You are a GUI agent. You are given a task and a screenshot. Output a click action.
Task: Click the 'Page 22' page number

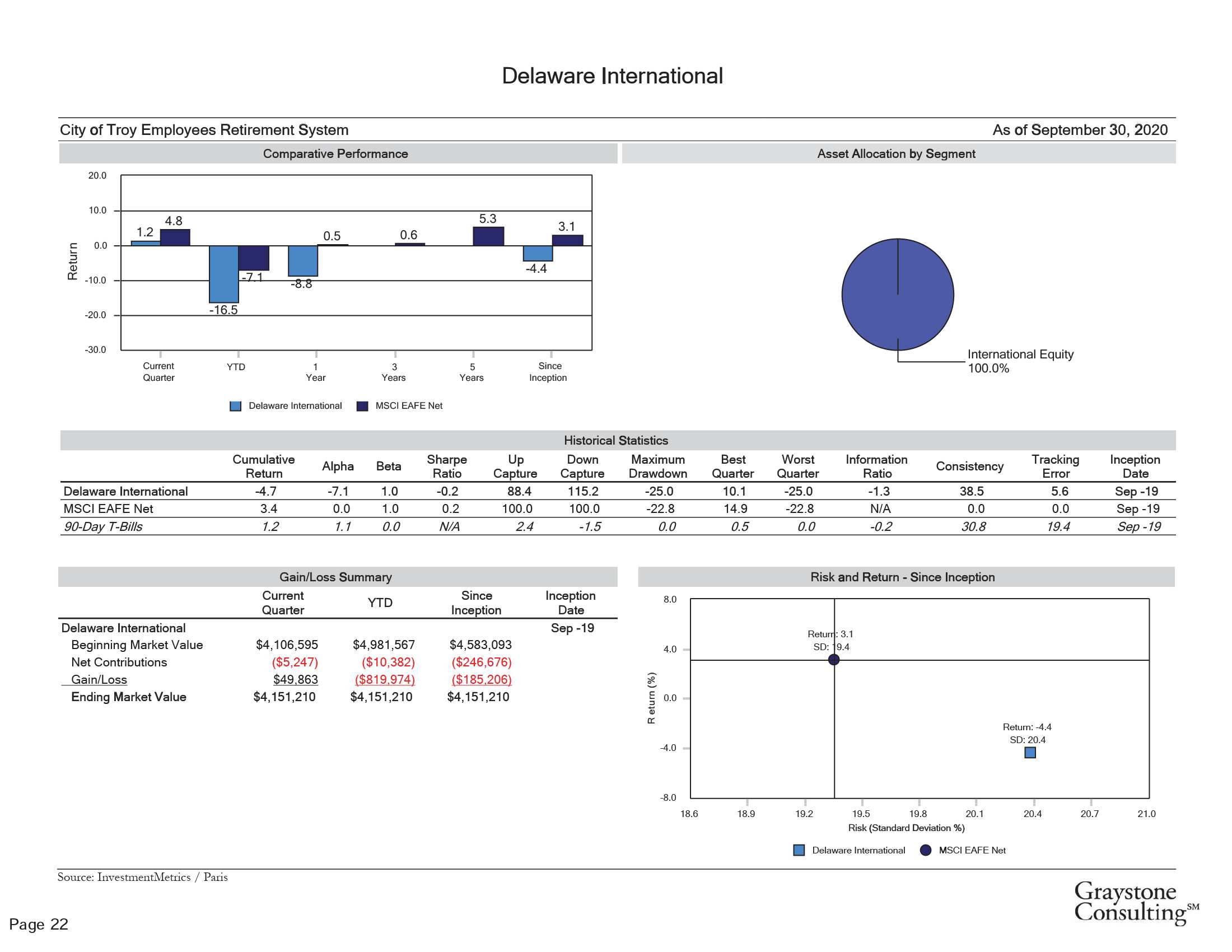(x=38, y=924)
